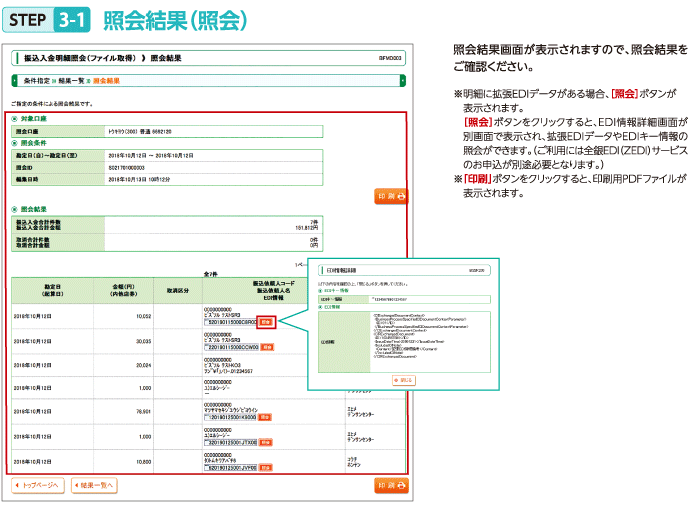Screen dimensions: 688x506
Task: Click the page title 振込入金明細照会(ファイル取得)
Action: pyautogui.click(x=80, y=58)
